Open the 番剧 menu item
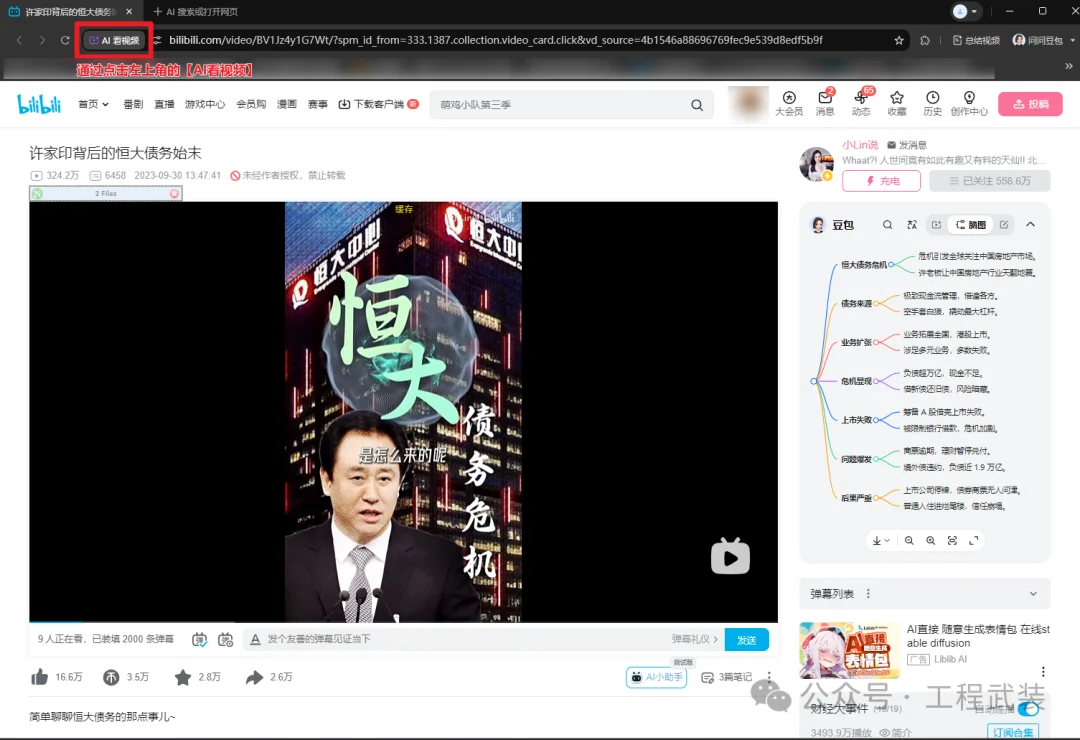 (133, 103)
